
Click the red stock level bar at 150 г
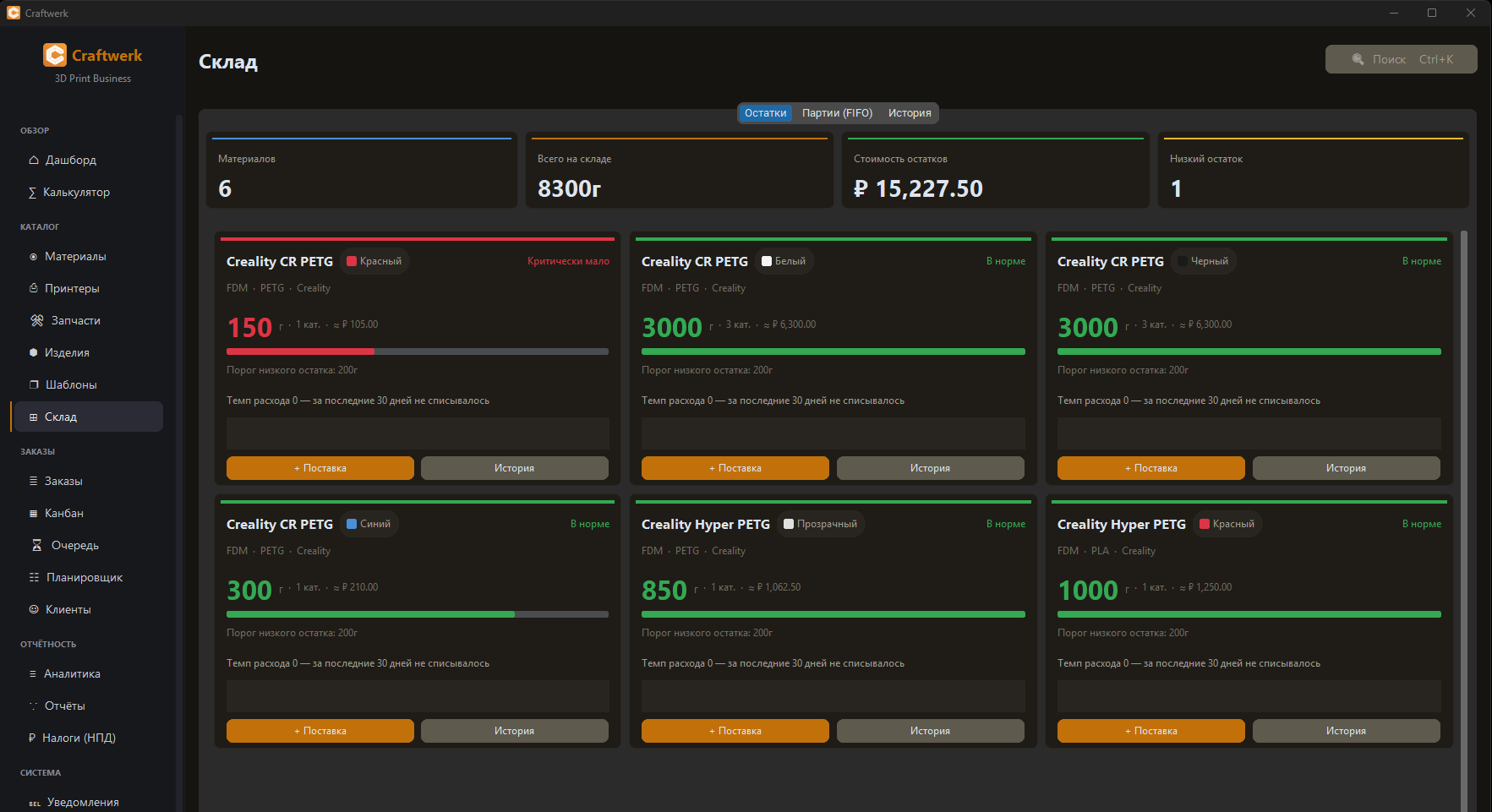pyautogui.click(x=300, y=352)
